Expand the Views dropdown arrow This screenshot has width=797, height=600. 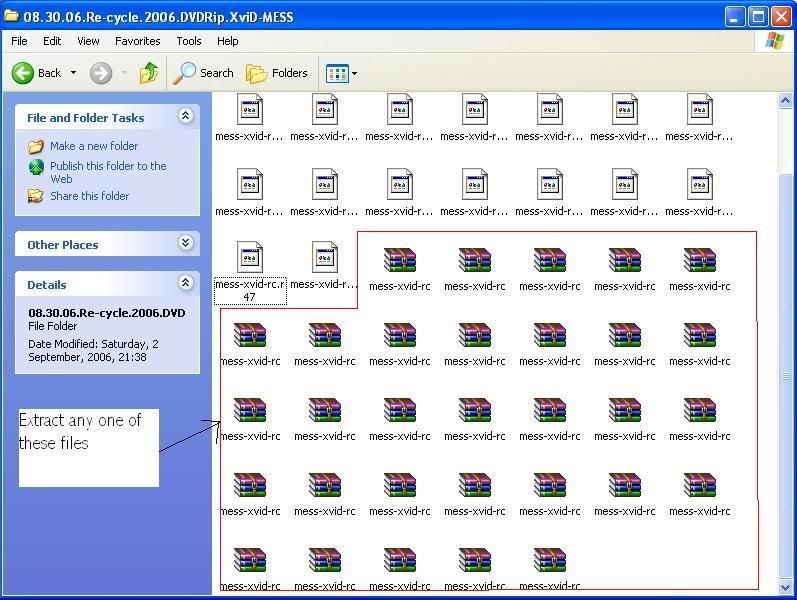(x=354, y=74)
